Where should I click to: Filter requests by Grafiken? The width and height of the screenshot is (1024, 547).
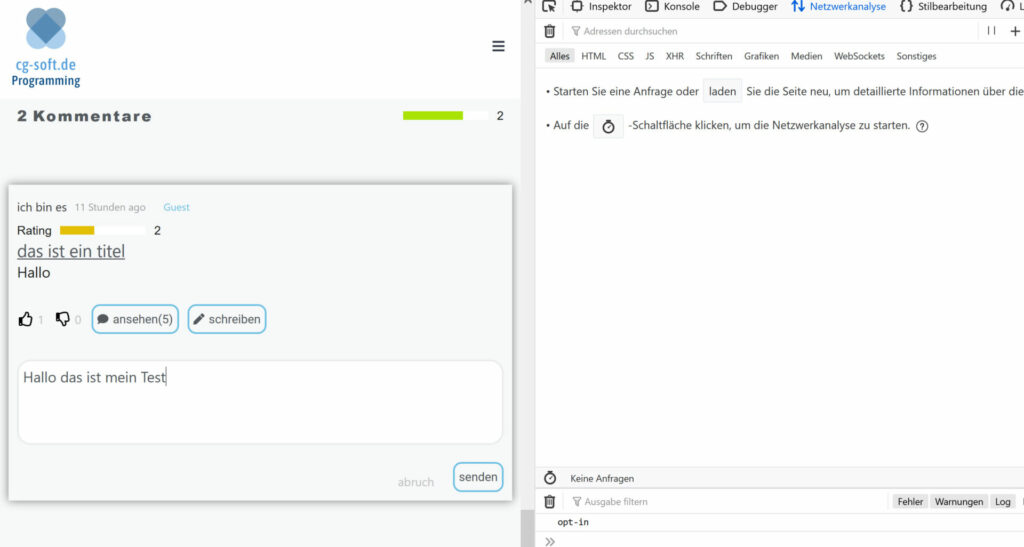[761, 56]
